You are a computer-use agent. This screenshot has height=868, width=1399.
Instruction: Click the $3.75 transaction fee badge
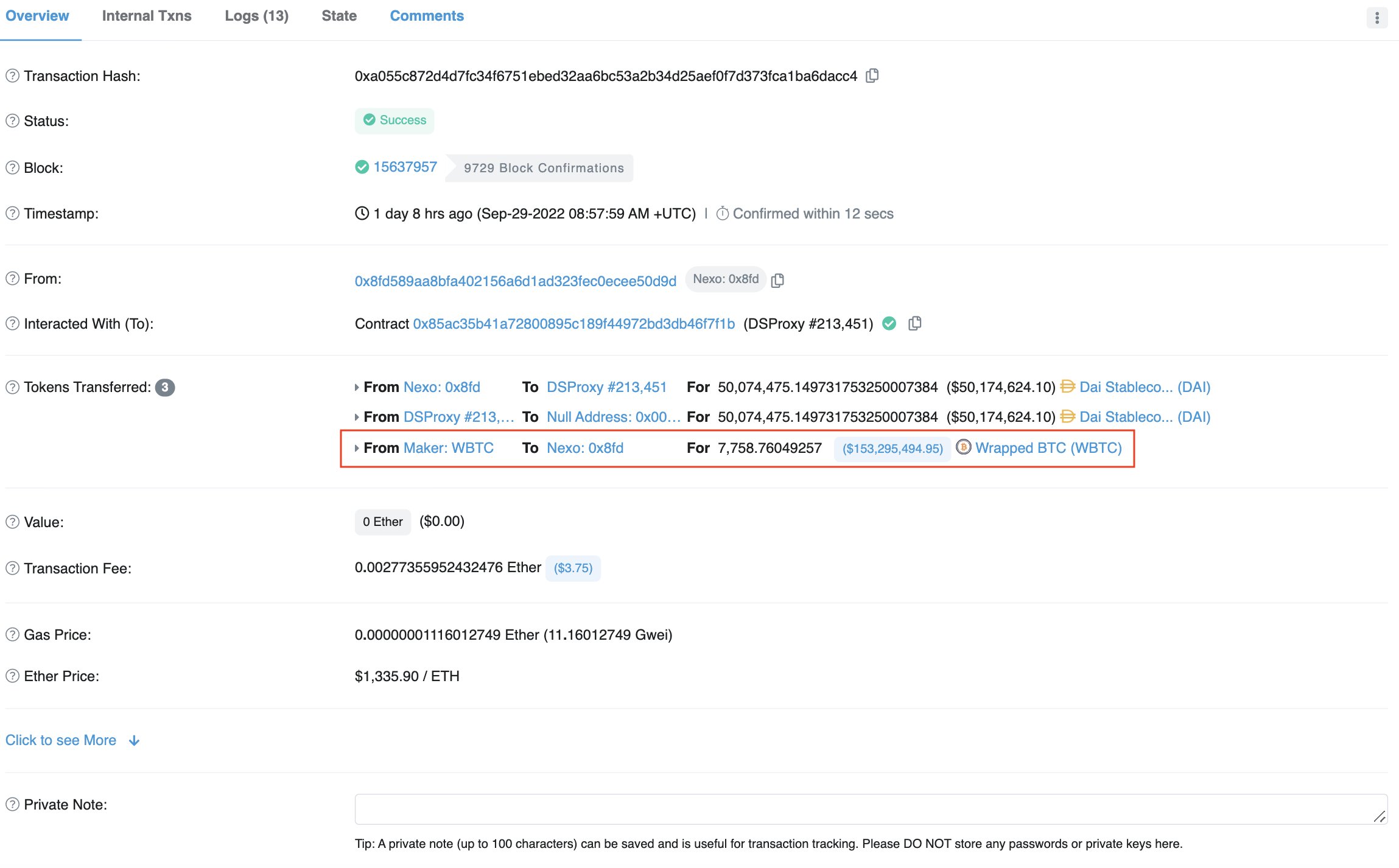[572, 568]
